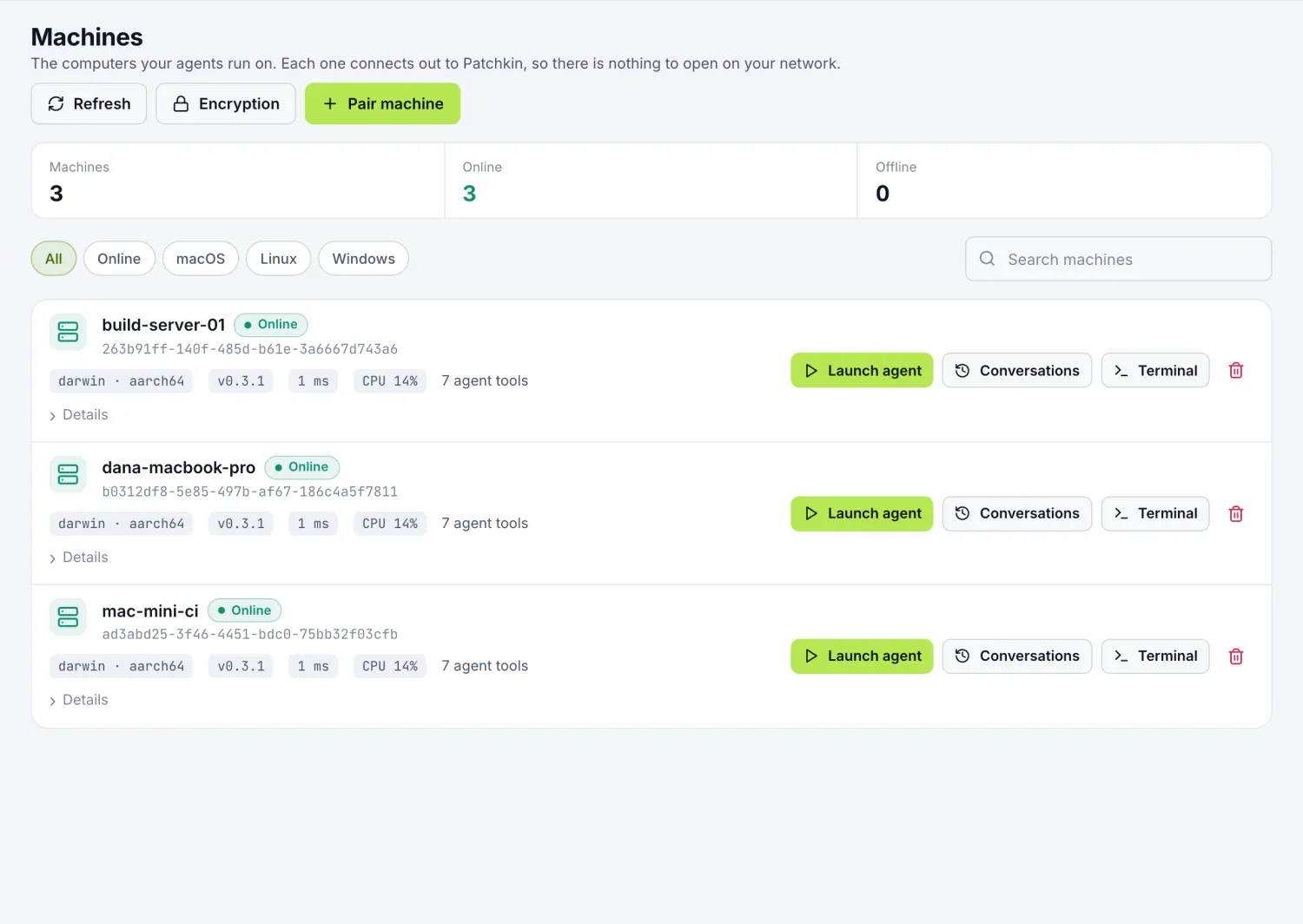
Task: Open a Terminal on build-server-01
Action: pos(1155,371)
